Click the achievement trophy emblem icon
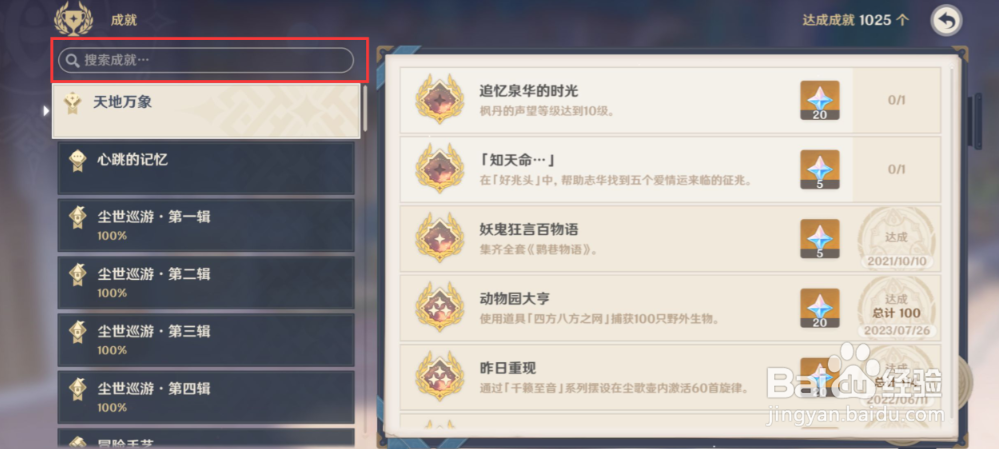The height and width of the screenshot is (449, 999). 73,18
